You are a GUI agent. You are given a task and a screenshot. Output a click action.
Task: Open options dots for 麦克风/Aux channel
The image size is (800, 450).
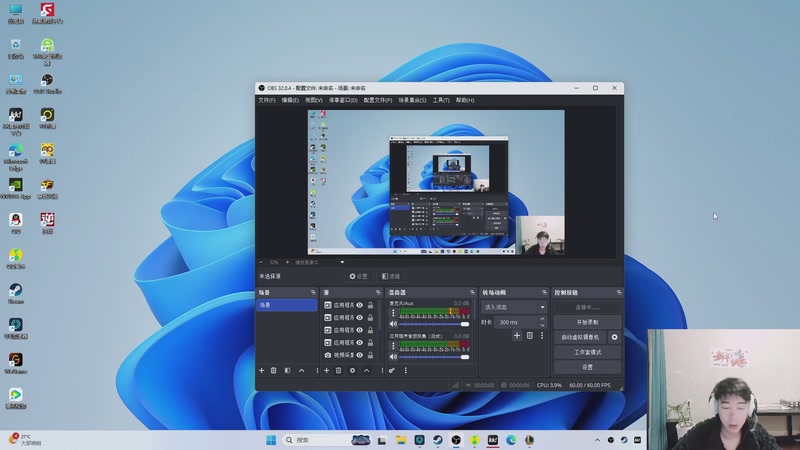393,313
